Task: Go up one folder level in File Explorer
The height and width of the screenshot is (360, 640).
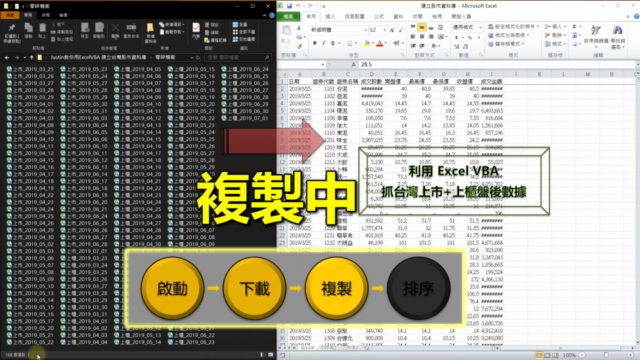Action: 31,58
